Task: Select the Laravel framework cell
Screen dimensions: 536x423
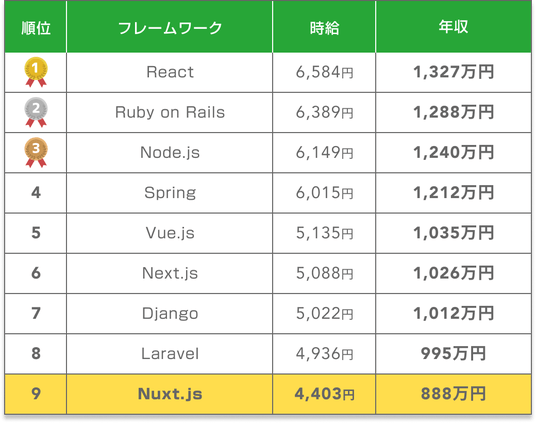Action: pyautogui.click(x=170, y=354)
